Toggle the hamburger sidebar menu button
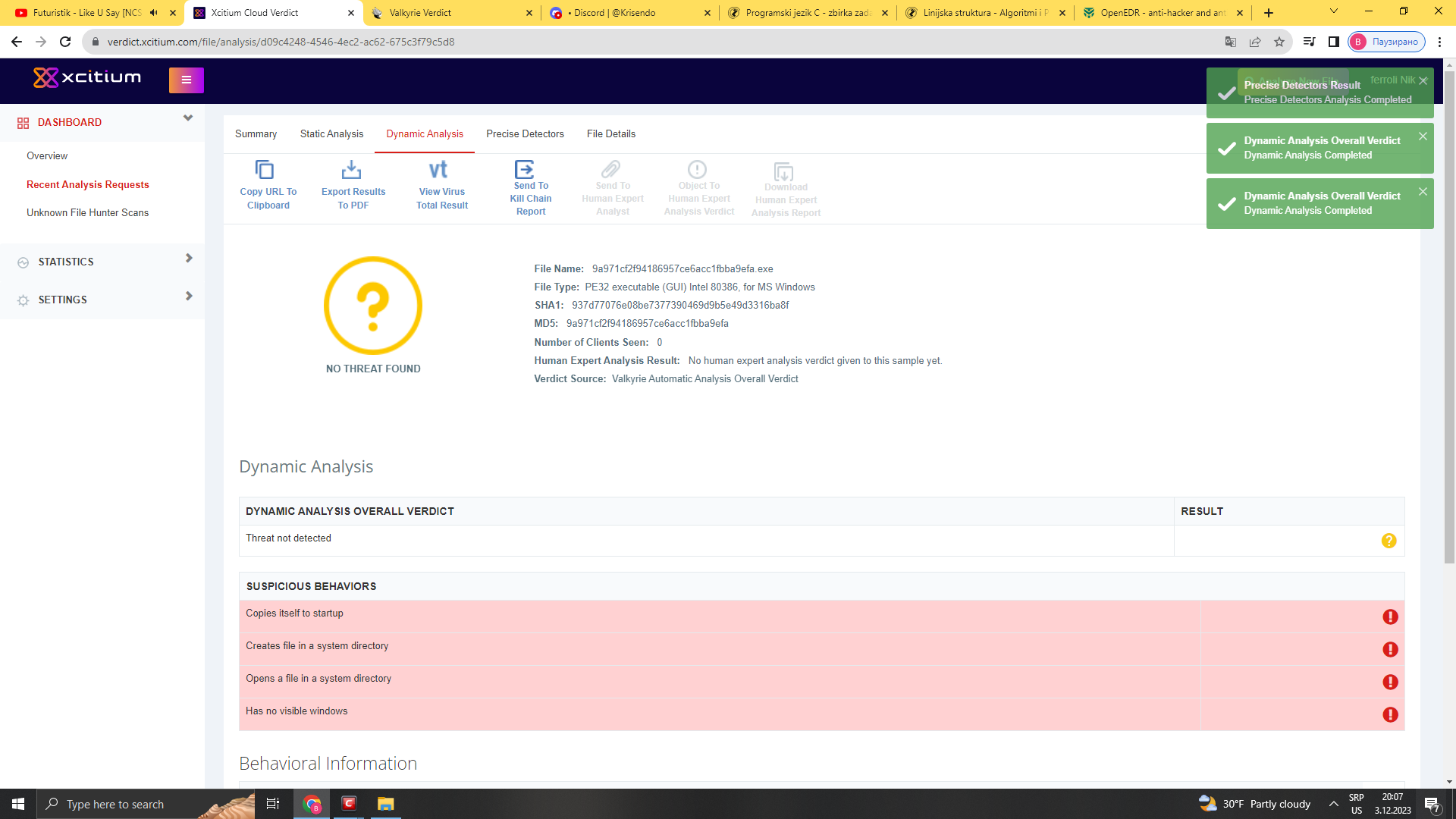Viewport: 1456px width, 819px height. pyautogui.click(x=187, y=80)
